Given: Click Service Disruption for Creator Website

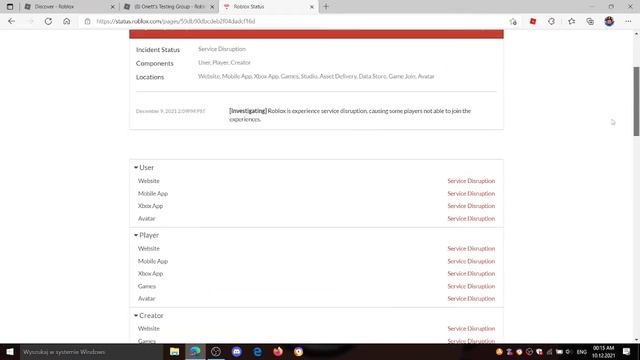Looking at the screenshot, I should pos(471,329).
